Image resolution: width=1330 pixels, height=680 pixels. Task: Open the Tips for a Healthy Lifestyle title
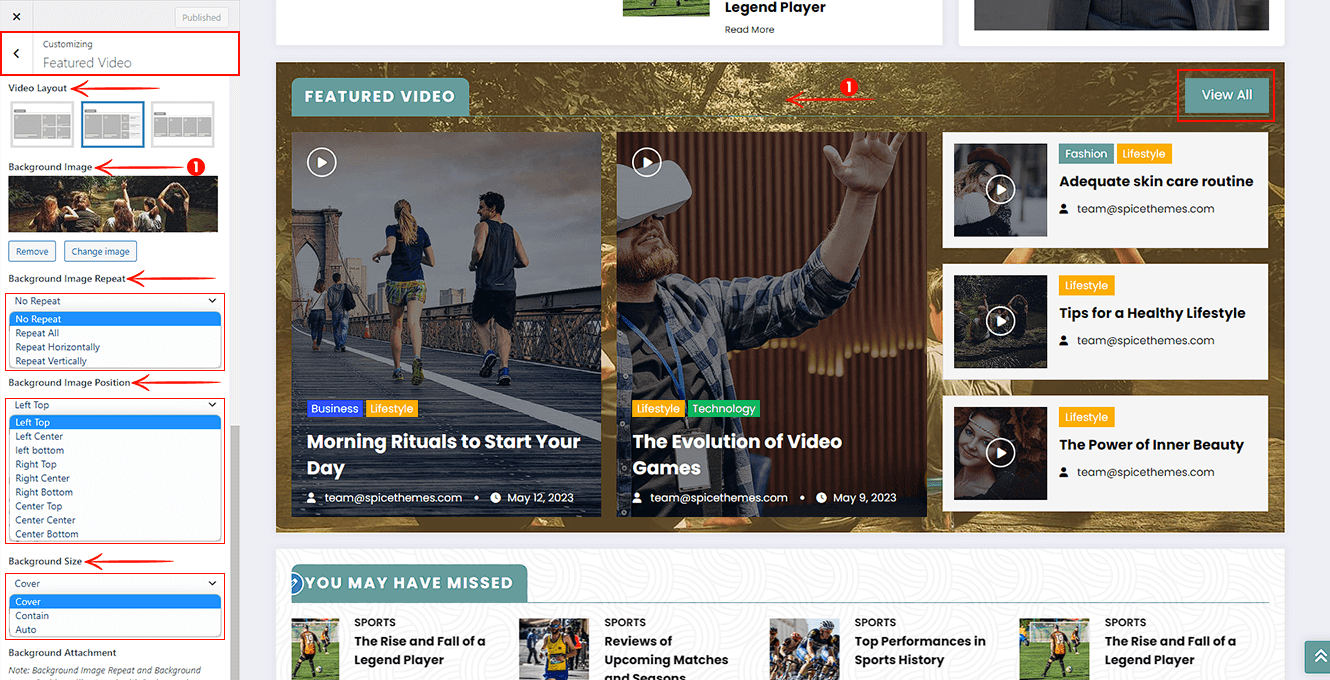(x=1152, y=313)
